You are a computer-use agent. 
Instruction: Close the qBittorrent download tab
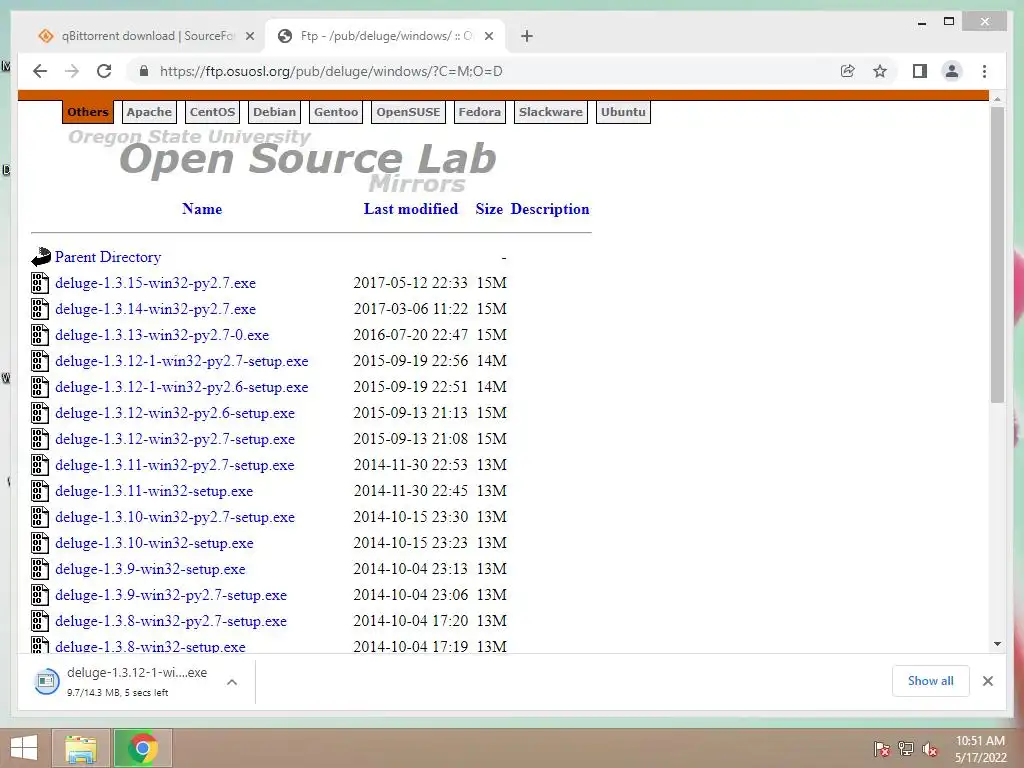pyautogui.click(x=249, y=36)
